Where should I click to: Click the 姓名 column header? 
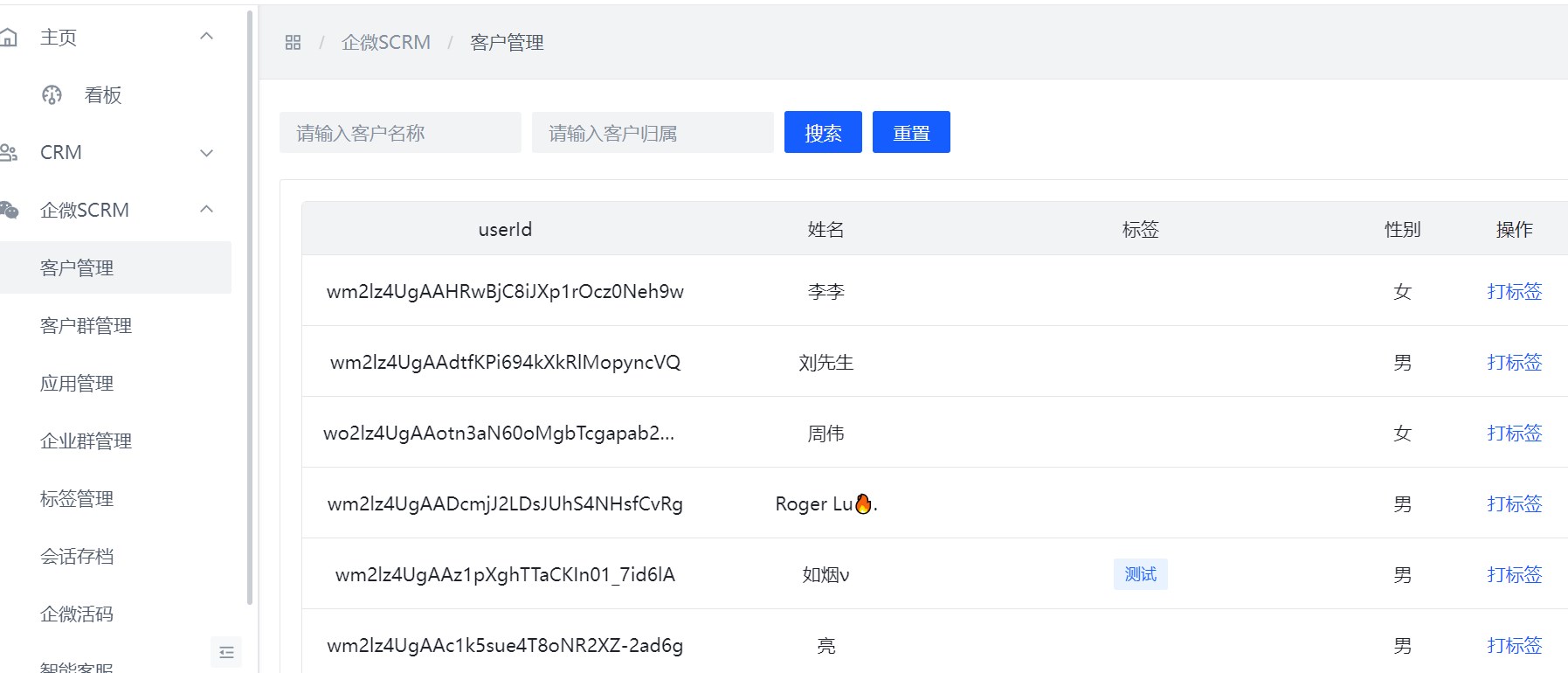[825, 229]
